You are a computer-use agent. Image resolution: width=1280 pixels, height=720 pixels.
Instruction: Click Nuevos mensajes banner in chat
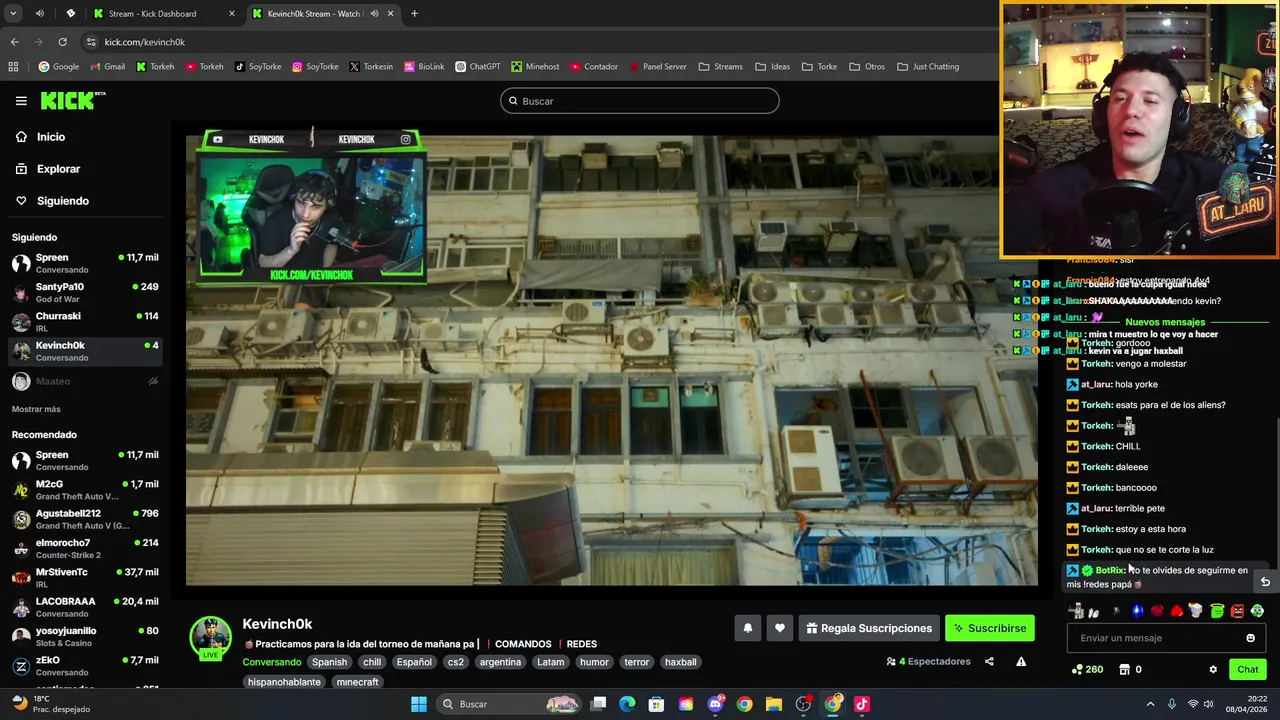coord(1165,322)
